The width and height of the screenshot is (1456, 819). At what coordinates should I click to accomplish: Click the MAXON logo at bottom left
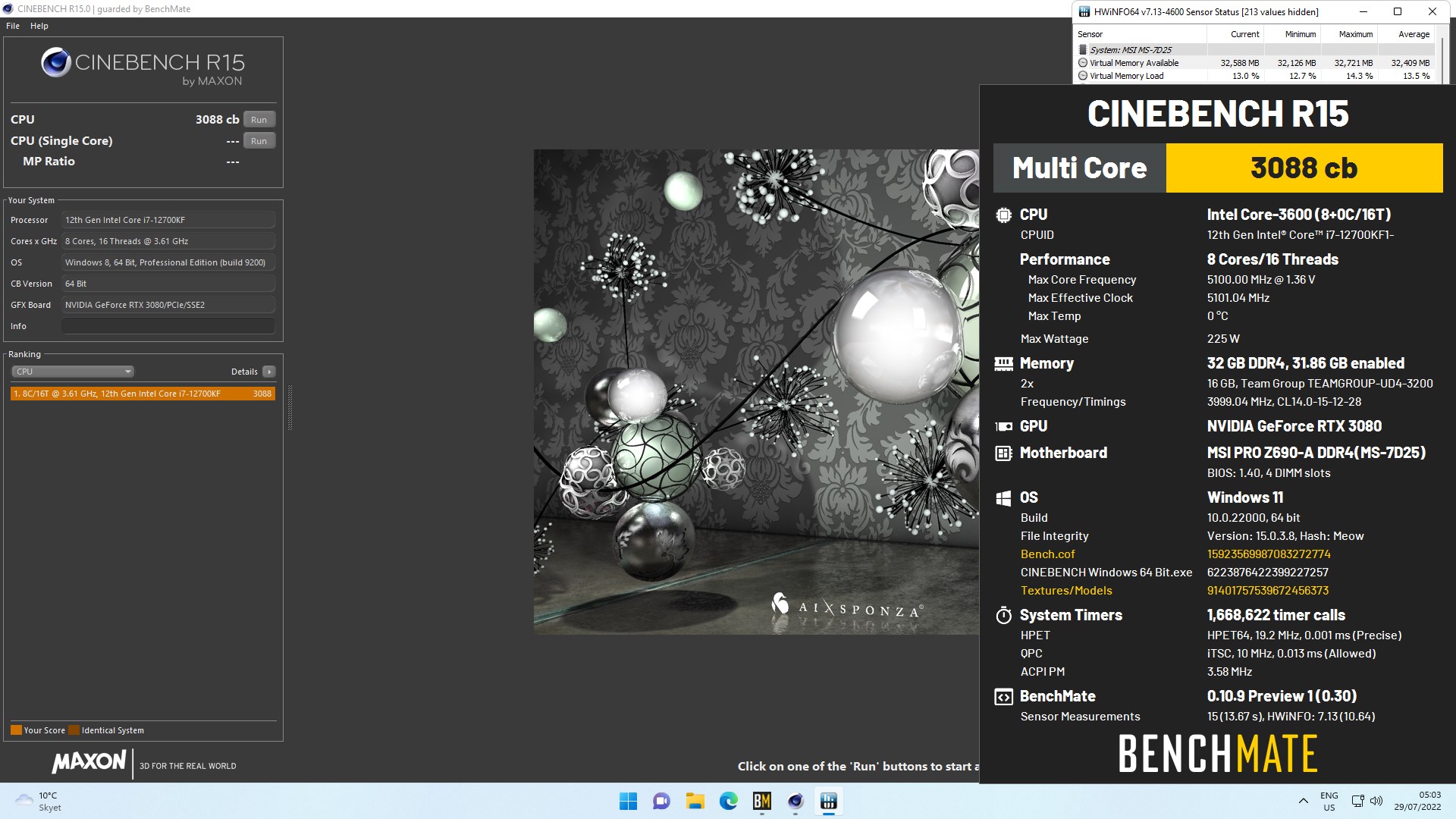point(89,761)
